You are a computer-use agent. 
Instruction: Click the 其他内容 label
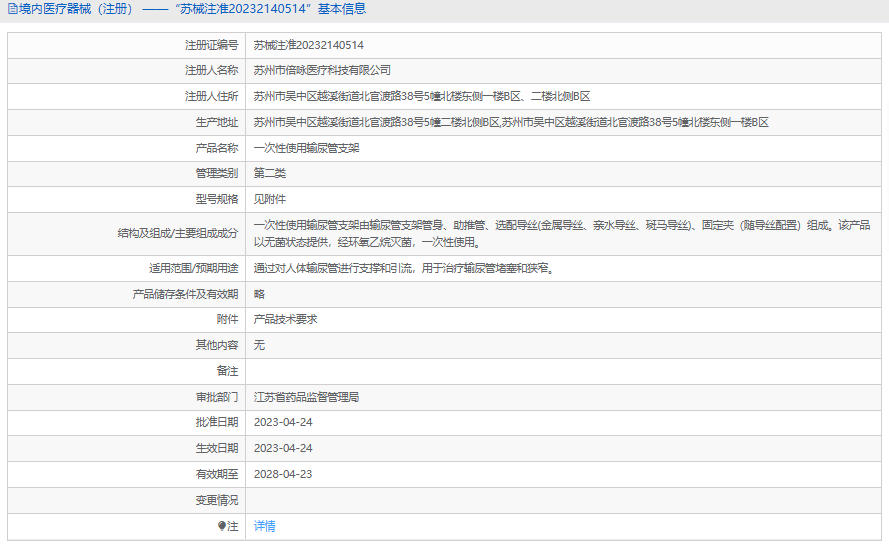[x=217, y=345]
